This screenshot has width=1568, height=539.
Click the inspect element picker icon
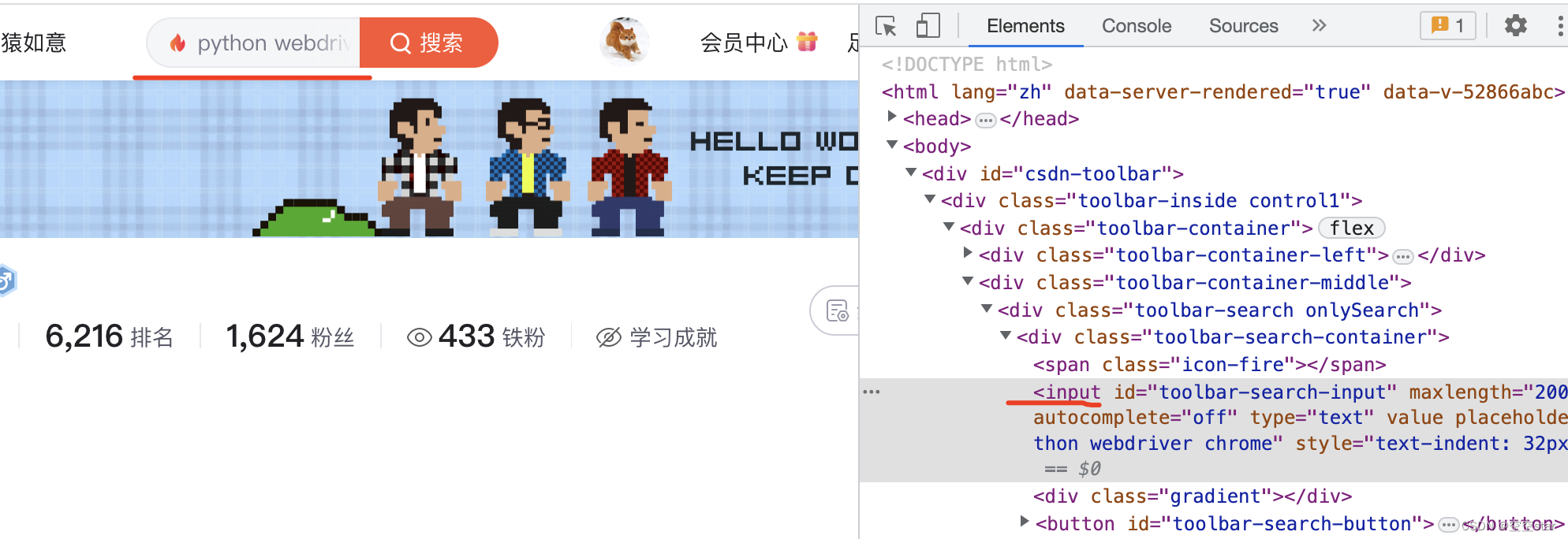pos(886,26)
